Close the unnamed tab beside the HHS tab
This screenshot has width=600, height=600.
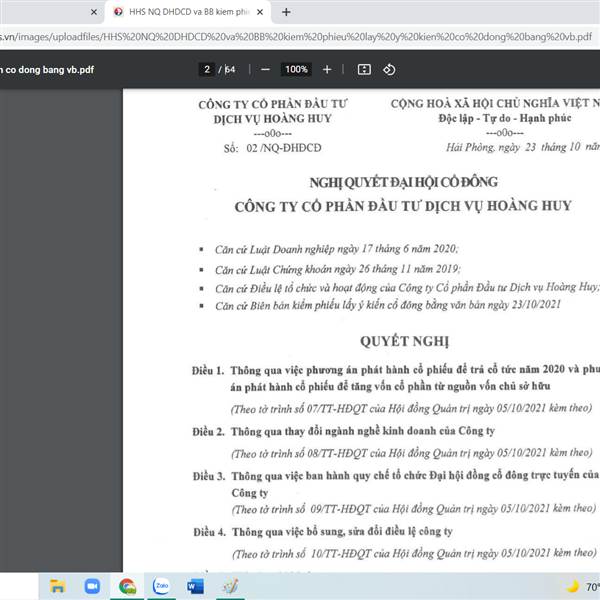[x=94, y=12]
